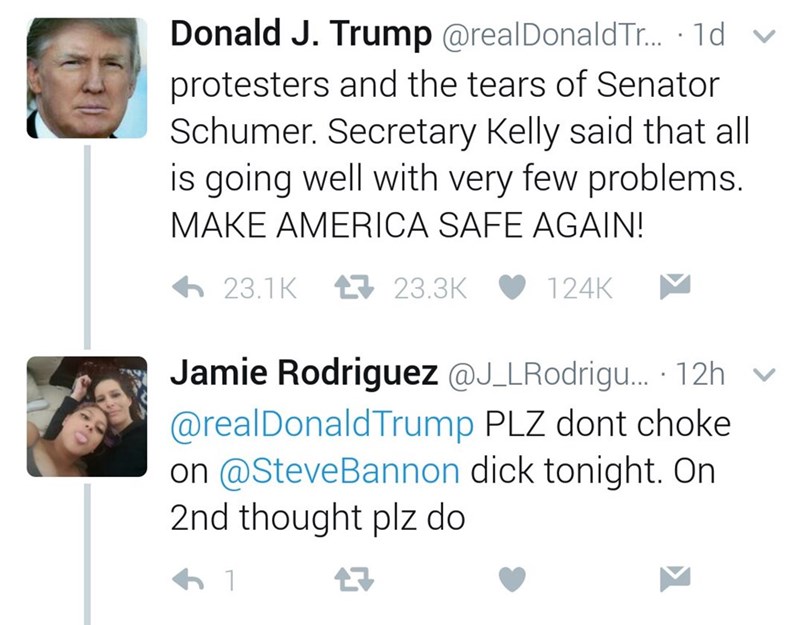Open the 12h timestamp on the reply
The height and width of the screenshot is (625, 800).
(x=704, y=376)
